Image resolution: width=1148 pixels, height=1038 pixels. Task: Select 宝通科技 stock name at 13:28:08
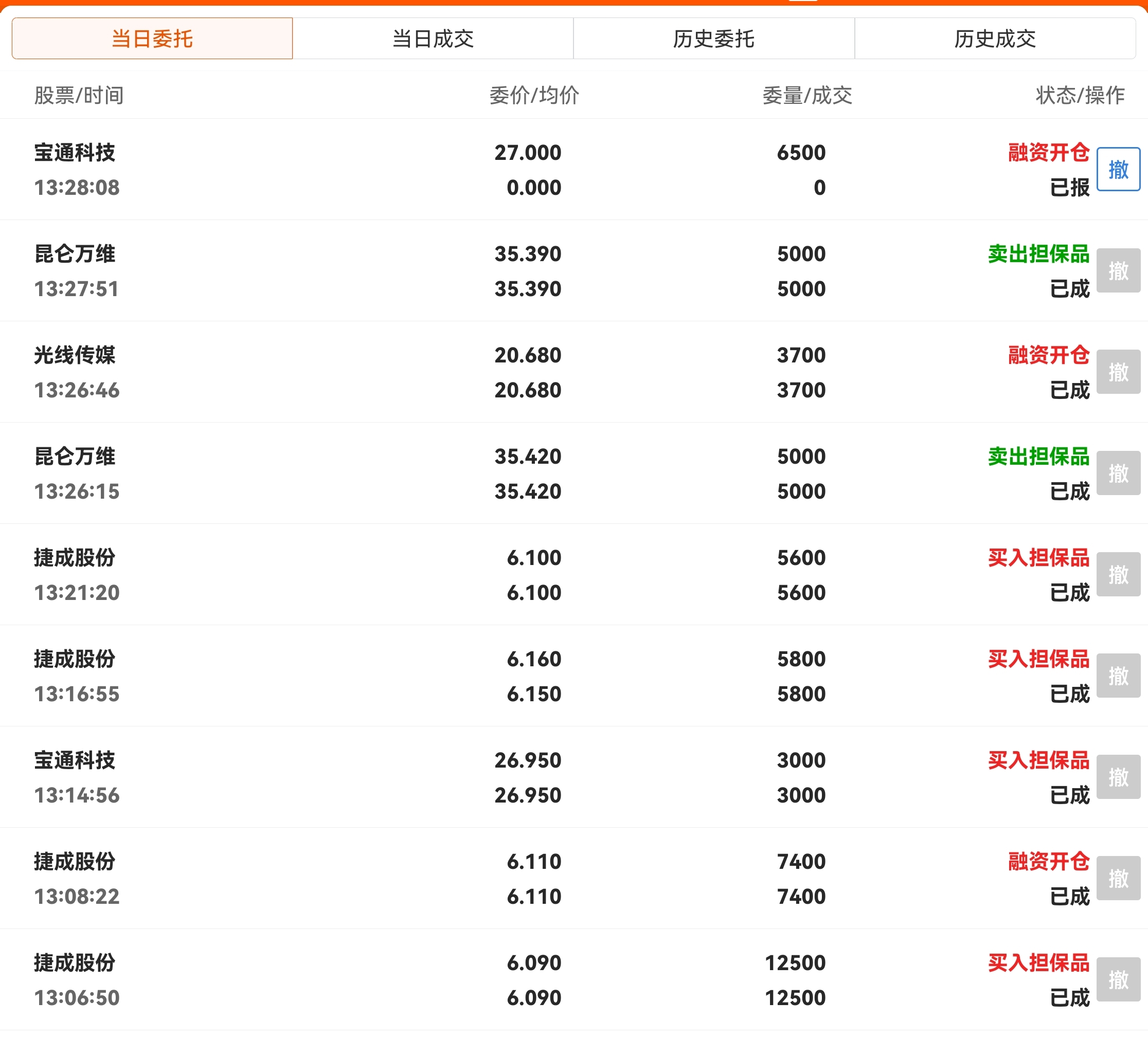click(x=75, y=153)
